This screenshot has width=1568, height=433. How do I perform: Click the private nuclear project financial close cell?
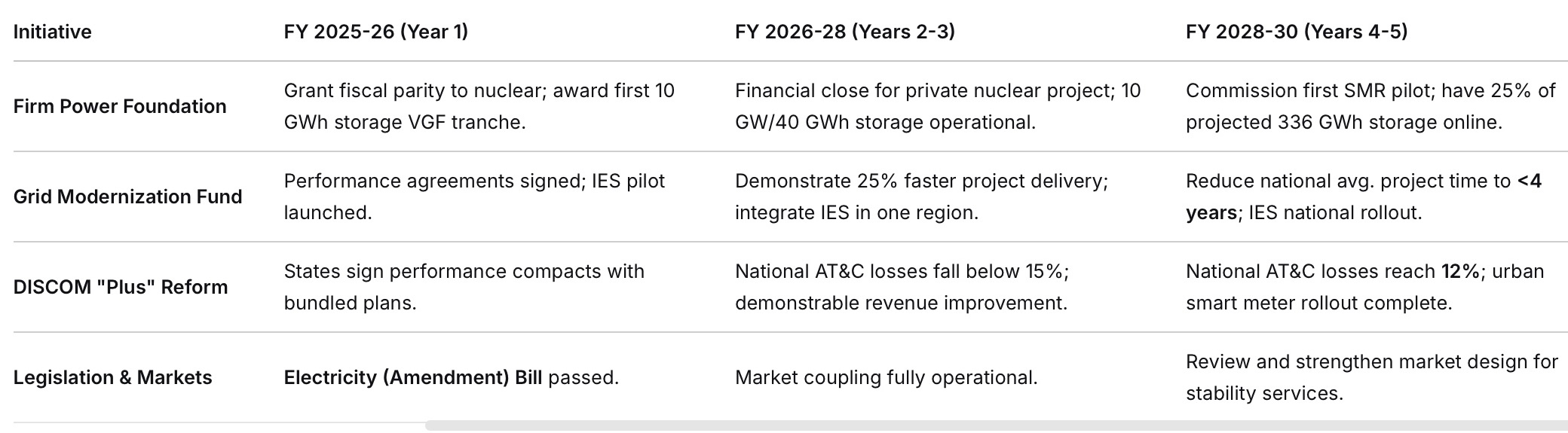pyautogui.click(x=937, y=106)
